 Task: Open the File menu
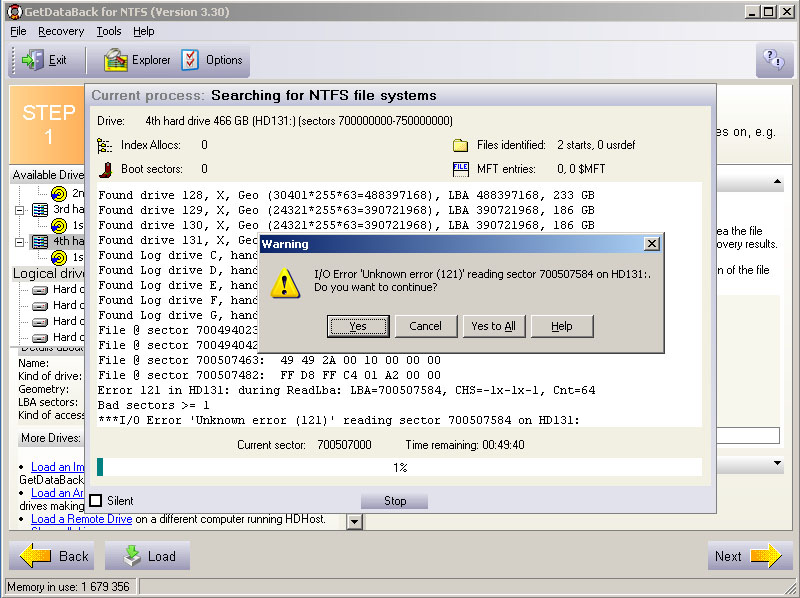coord(18,31)
